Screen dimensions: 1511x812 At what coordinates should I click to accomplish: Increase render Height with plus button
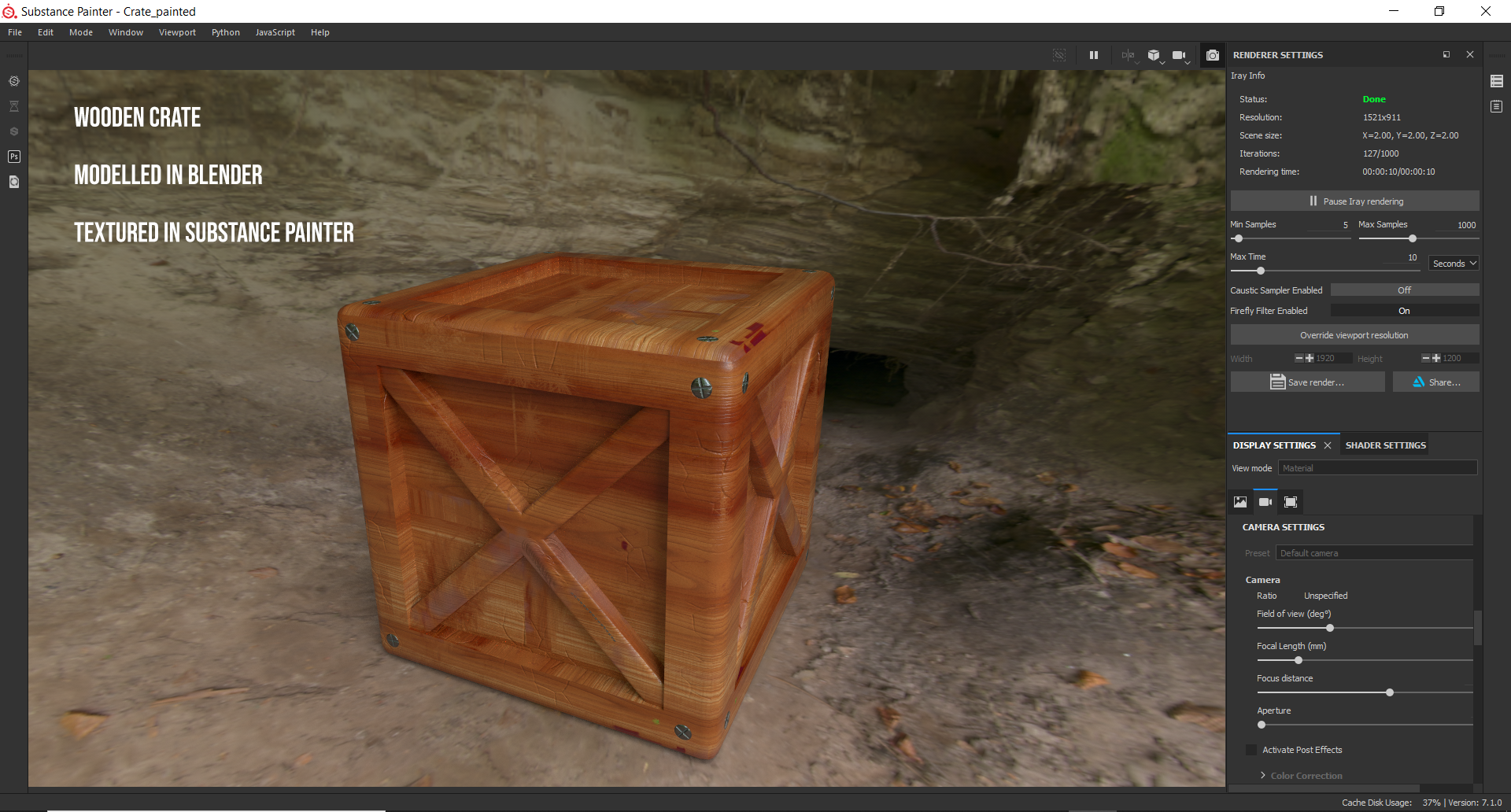[1436, 358]
